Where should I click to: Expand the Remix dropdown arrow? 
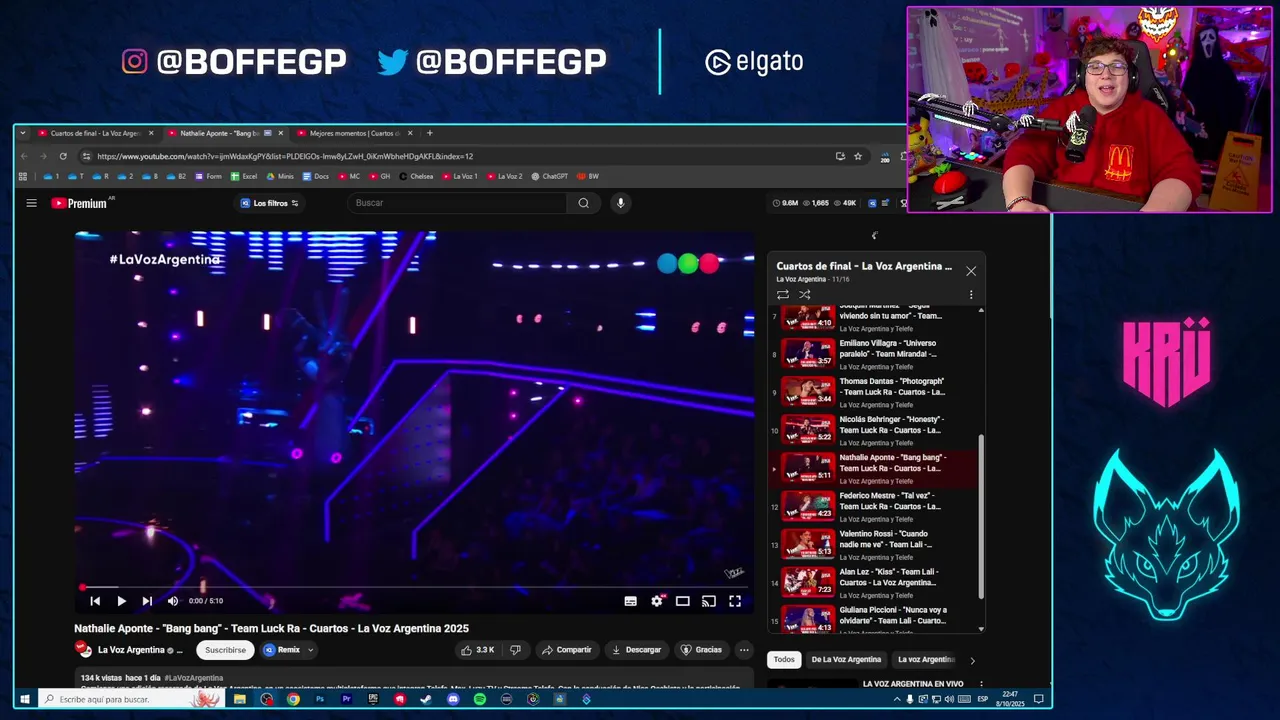(x=311, y=650)
